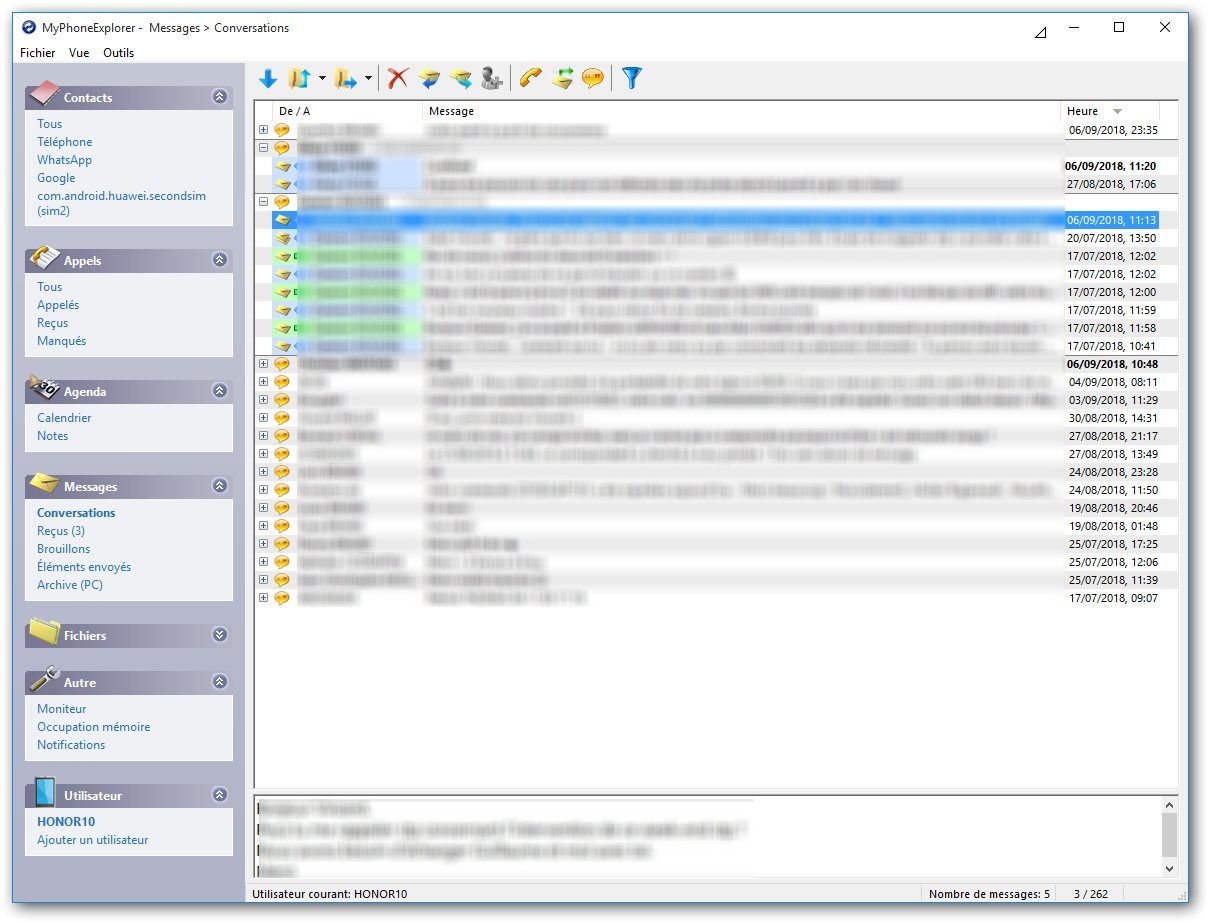This screenshot has width=1209, height=923.
Task: Go to Brouillons messages
Action: point(63,549)
